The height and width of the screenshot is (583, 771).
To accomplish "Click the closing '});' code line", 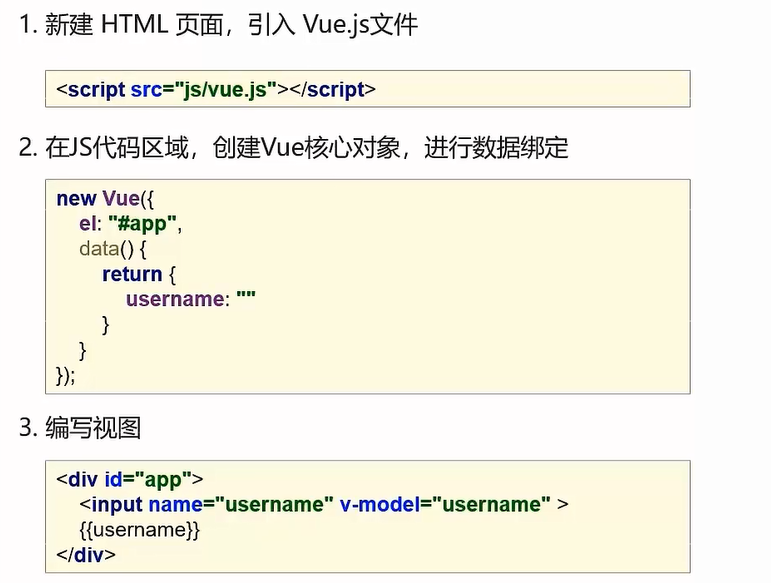I will click(x=66, y=375).
